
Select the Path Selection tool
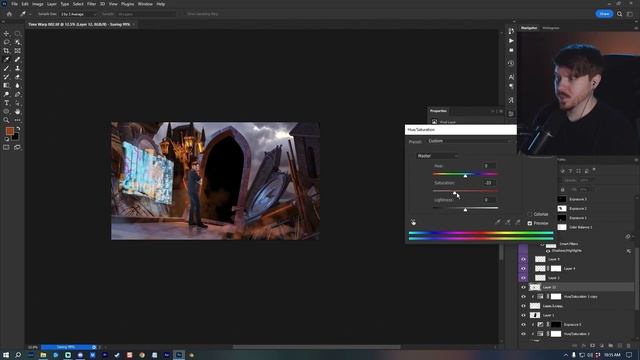click(18, 103)
